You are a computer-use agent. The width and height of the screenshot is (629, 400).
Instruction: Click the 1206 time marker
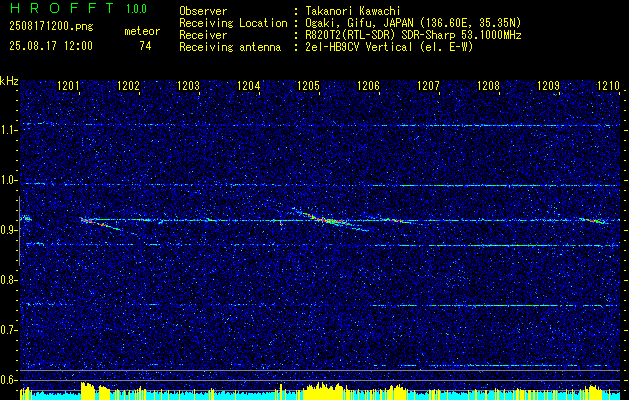(368, 85)
